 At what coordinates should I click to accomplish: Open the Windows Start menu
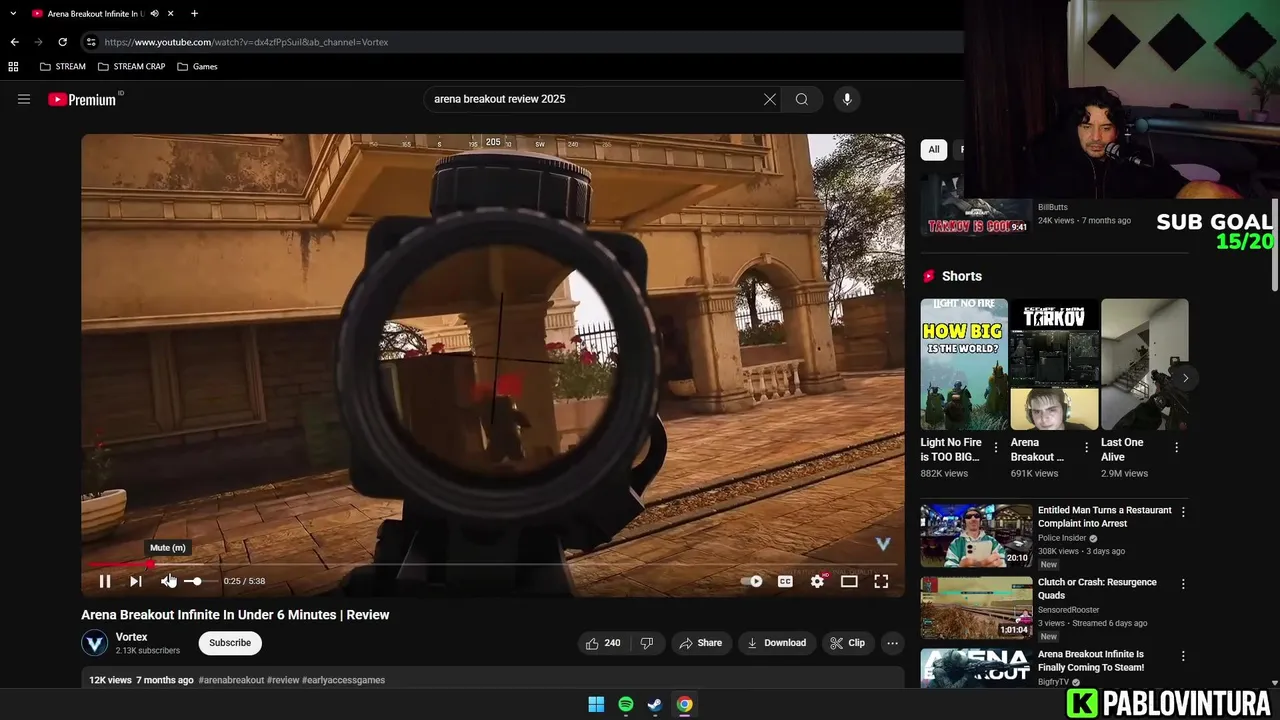[596, 705]
